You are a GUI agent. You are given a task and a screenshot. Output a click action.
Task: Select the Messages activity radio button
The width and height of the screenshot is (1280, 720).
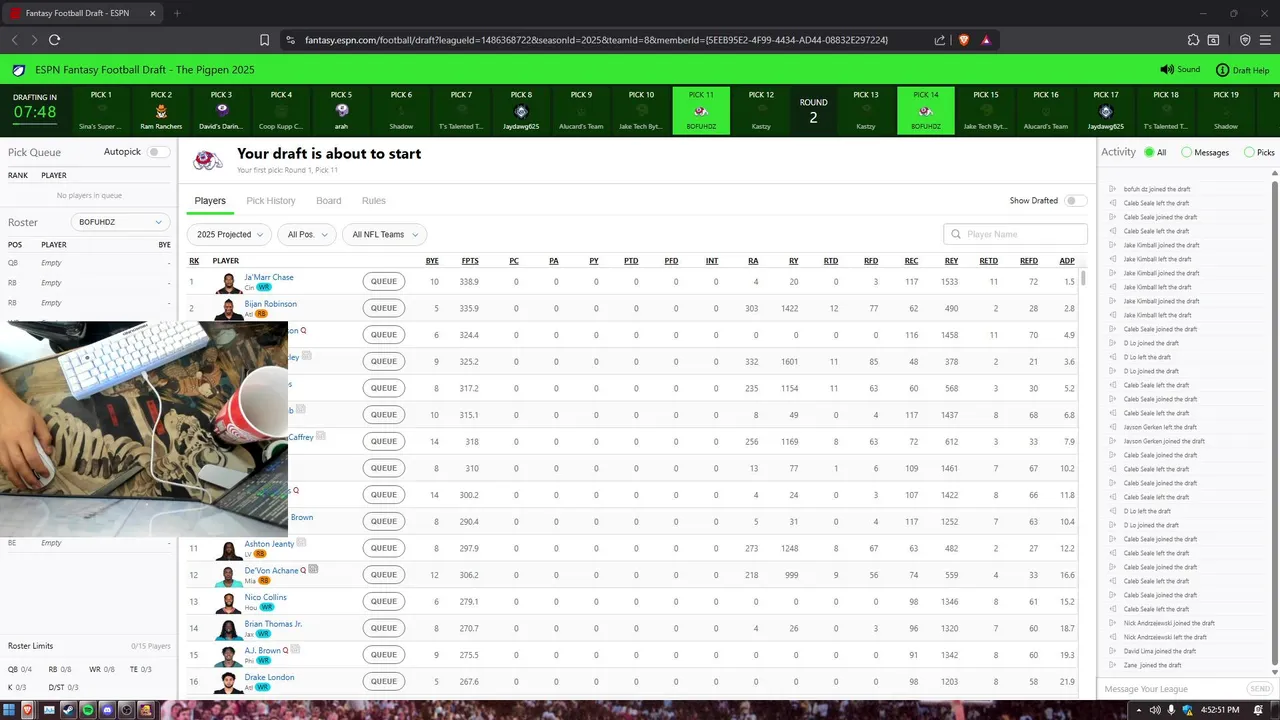(1186, 152)
